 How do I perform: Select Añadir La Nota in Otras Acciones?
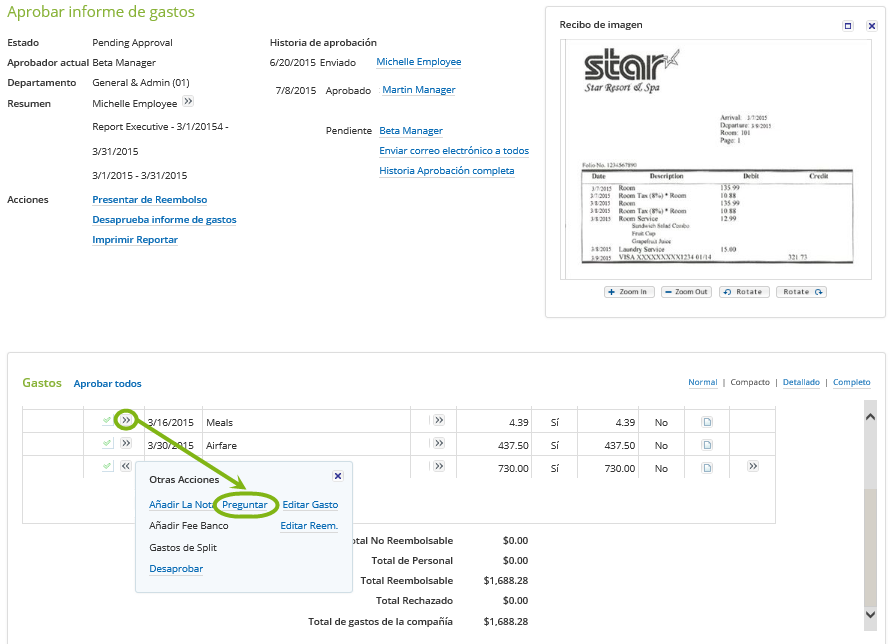(x=181, y=505)
